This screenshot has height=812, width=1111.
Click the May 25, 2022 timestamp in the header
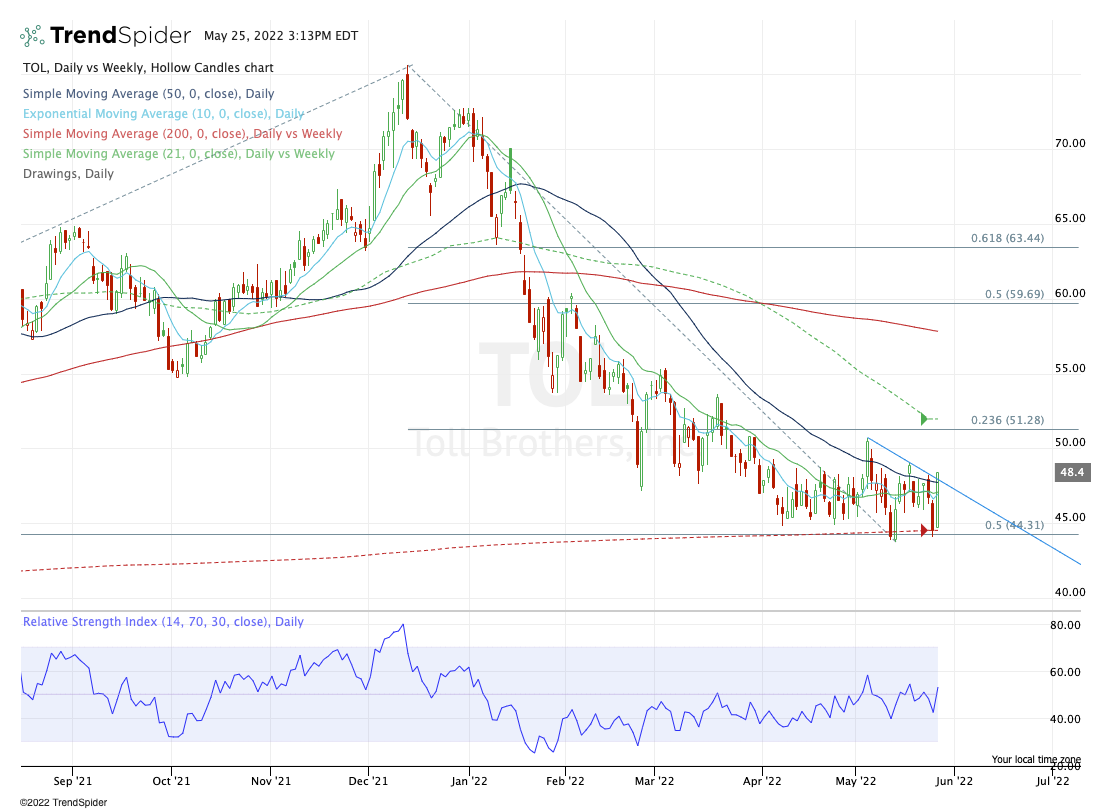273,36
